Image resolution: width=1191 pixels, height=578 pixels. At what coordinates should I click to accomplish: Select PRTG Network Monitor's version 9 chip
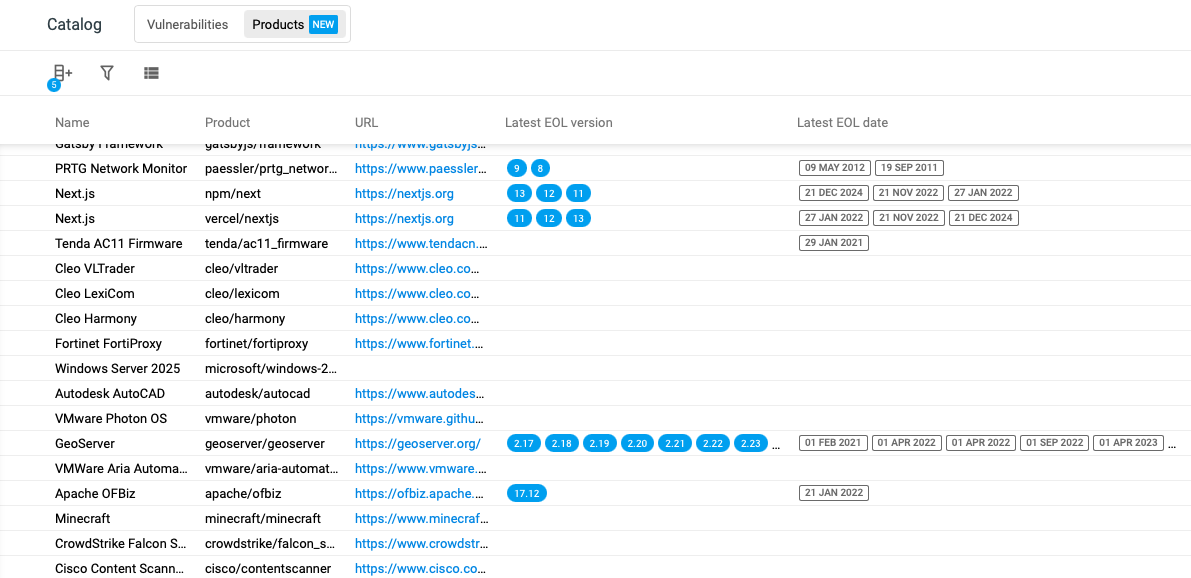click(x=516, y=168)
